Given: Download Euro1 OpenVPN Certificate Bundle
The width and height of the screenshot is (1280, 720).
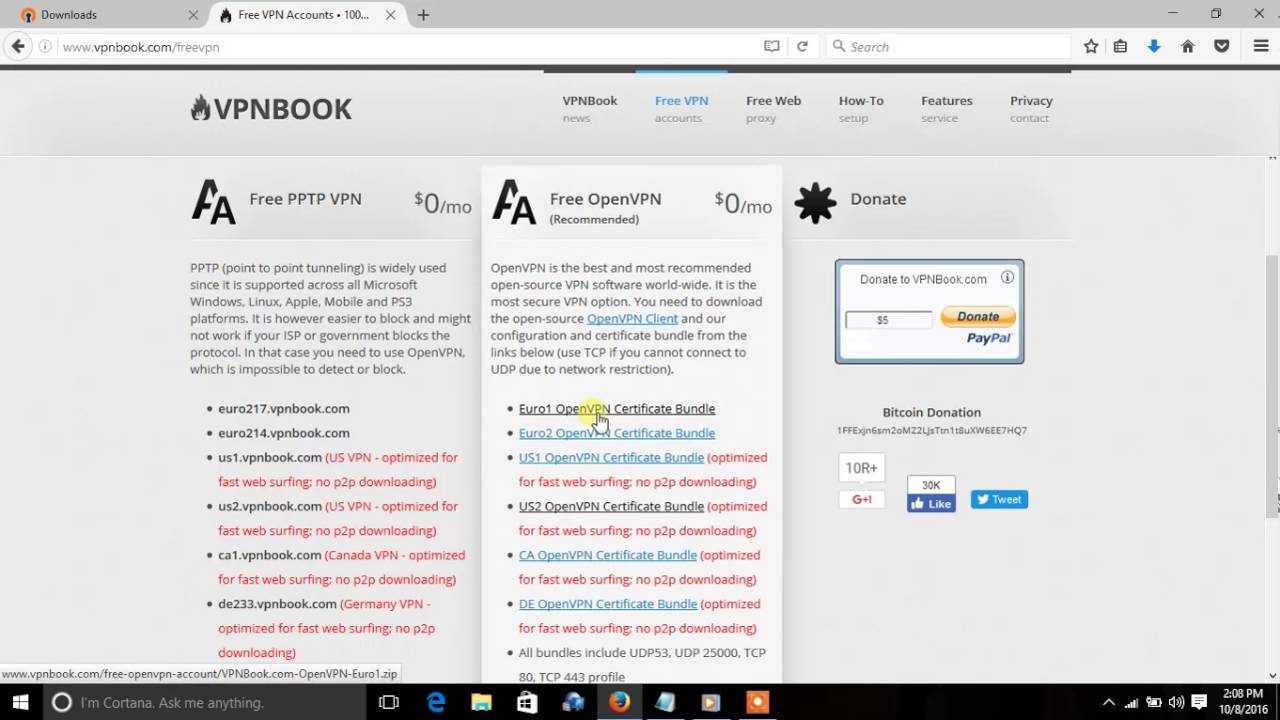Looking at the screenshot, I should [x=617, y=408].
